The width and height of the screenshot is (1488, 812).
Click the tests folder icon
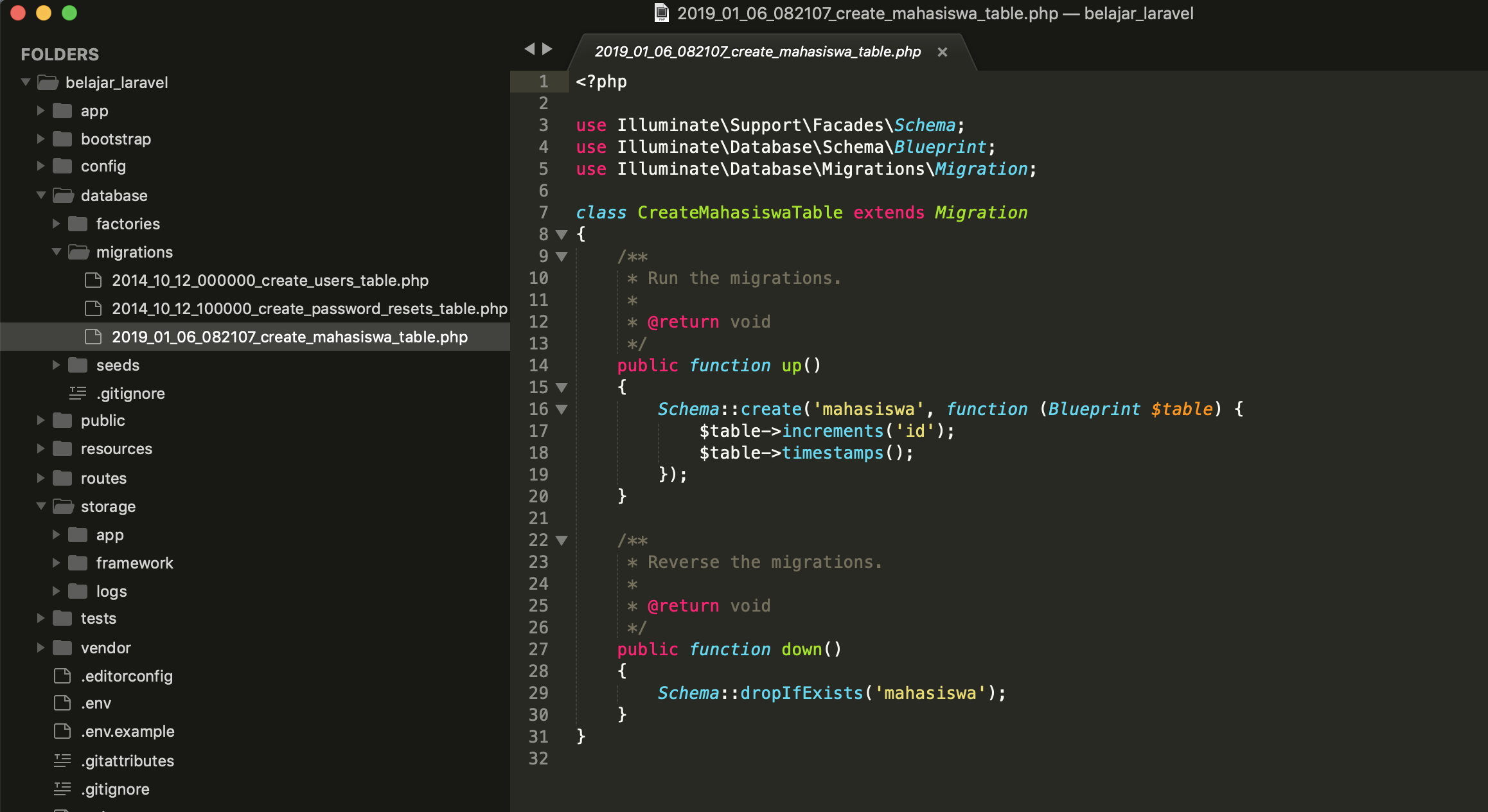coord(62,618)
